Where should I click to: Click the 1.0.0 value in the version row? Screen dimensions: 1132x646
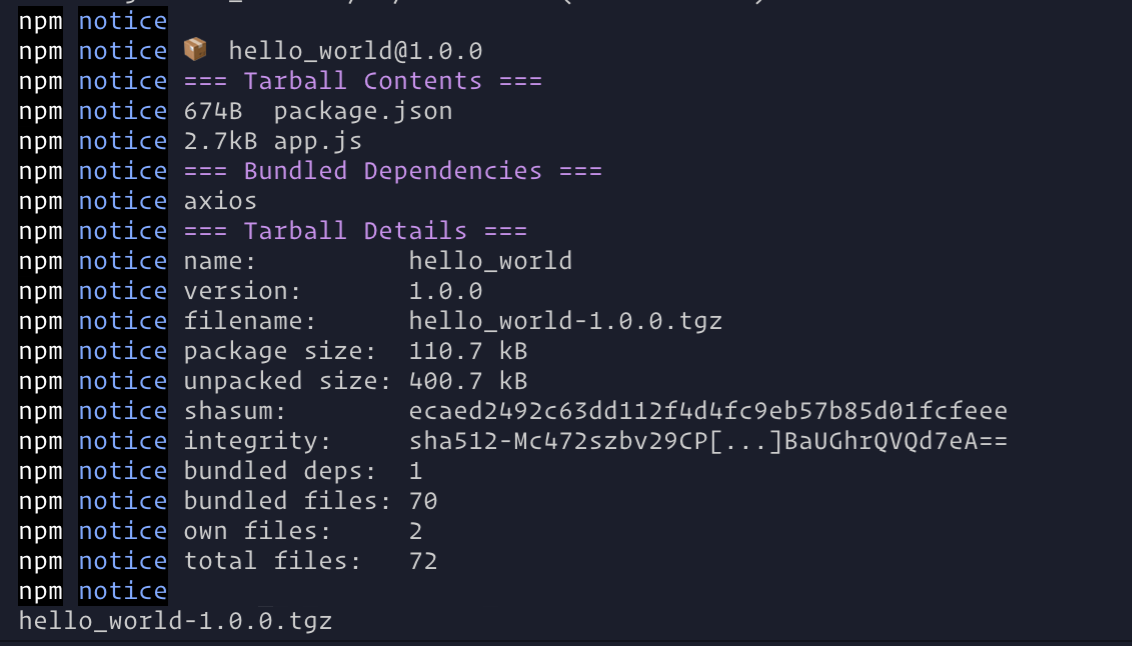click(x=446, y=291)
